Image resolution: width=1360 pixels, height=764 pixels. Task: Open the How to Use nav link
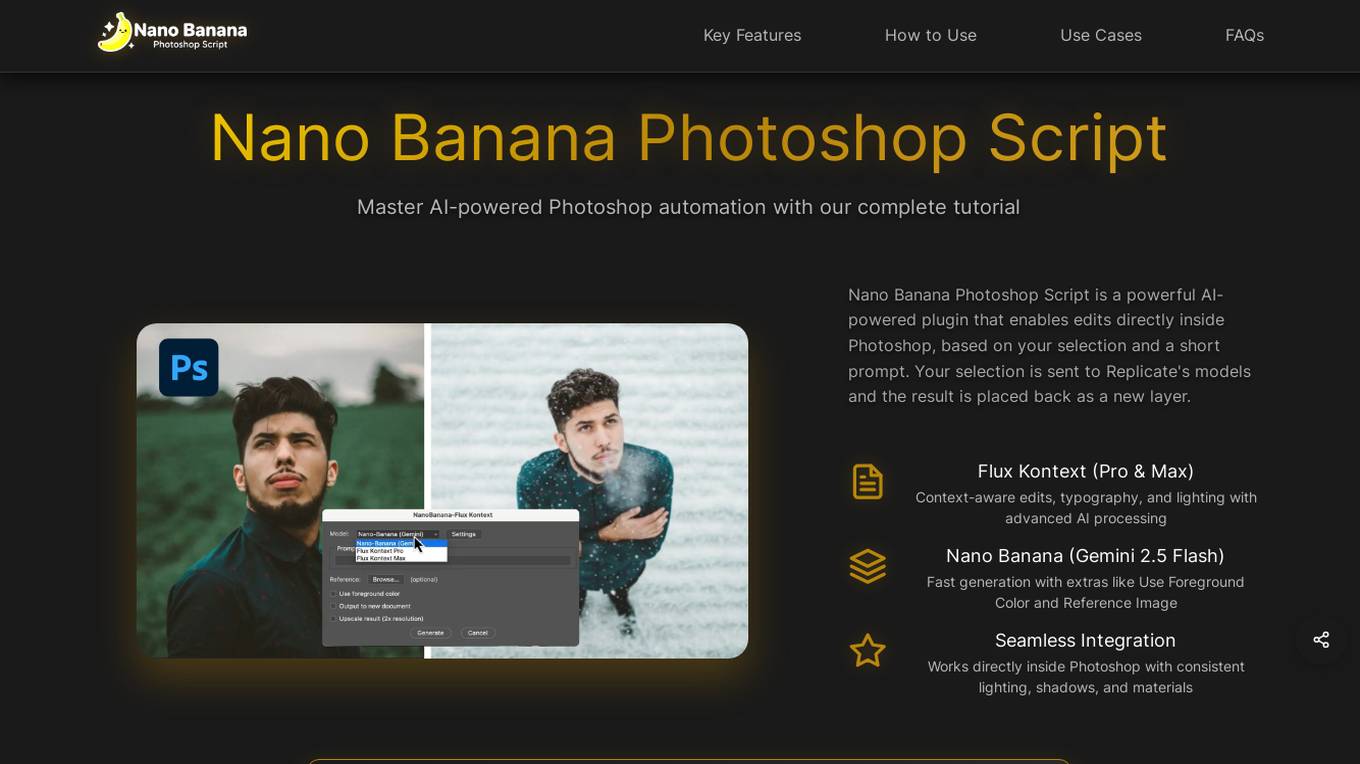click(931, 35)
